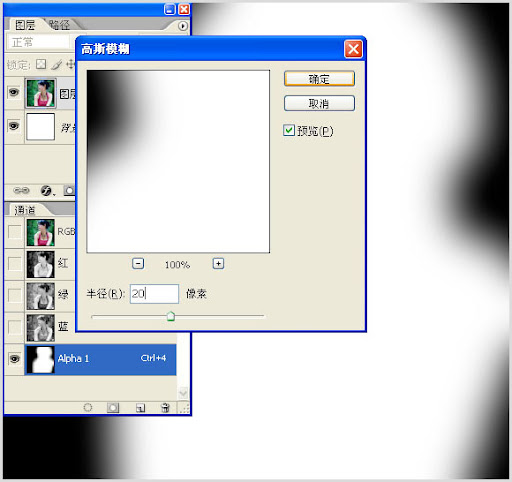Show the Green (绿) channel visibility
This screenshot has height=482, width=512.
pyautogui.click(x=15, y=295)
